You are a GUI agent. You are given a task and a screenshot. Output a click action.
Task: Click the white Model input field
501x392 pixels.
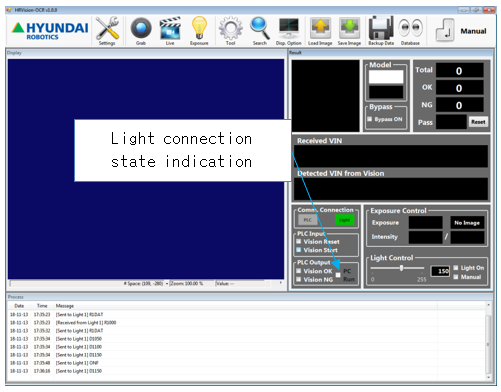click(x=386, y=77)
